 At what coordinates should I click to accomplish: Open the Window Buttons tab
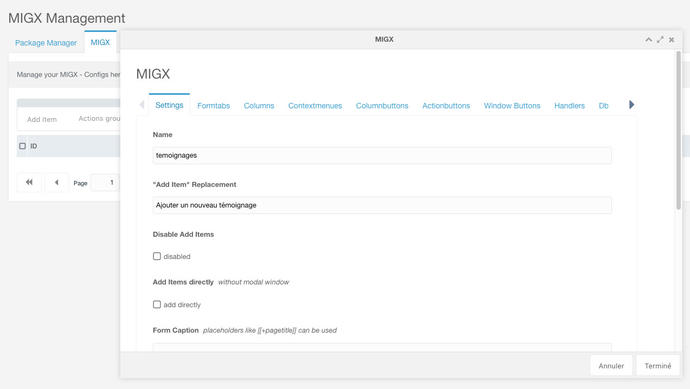point(512,106)
